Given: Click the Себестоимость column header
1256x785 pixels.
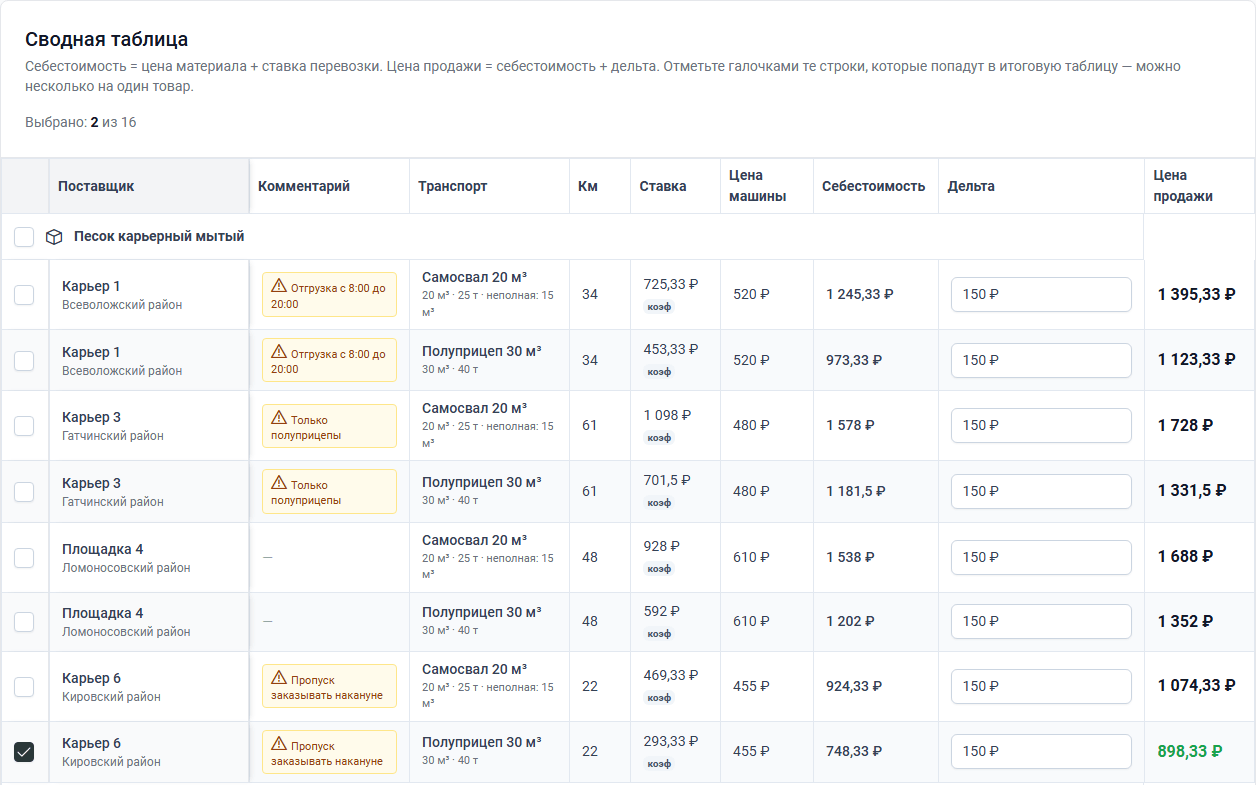Looking at the screenshot, I should 874,186.
